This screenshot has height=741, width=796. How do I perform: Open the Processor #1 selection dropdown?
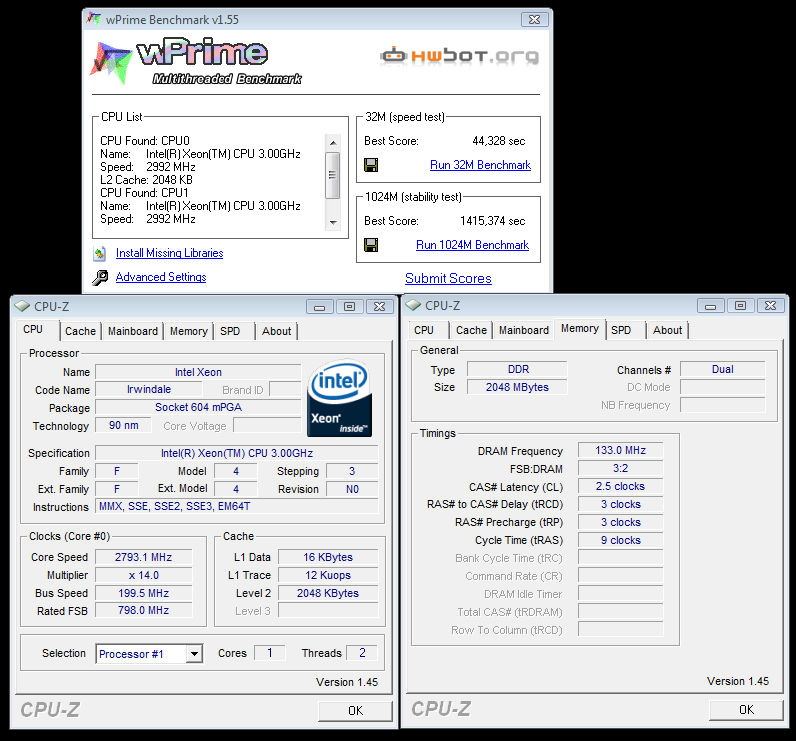[x=194, y=654]
